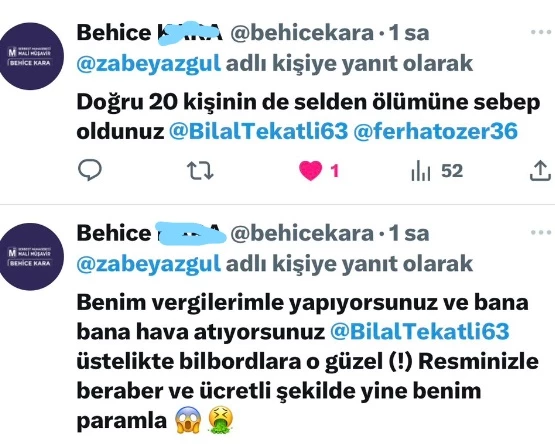Click the 1 sa timestamp on second tweet
The height and width of the screenshot is (444, 555).
409,233
